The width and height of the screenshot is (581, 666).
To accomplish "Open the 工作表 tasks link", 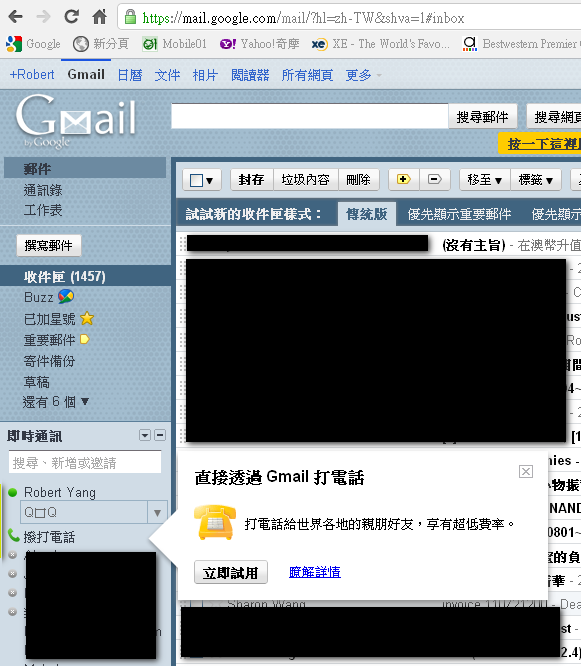I will [43, 210].
